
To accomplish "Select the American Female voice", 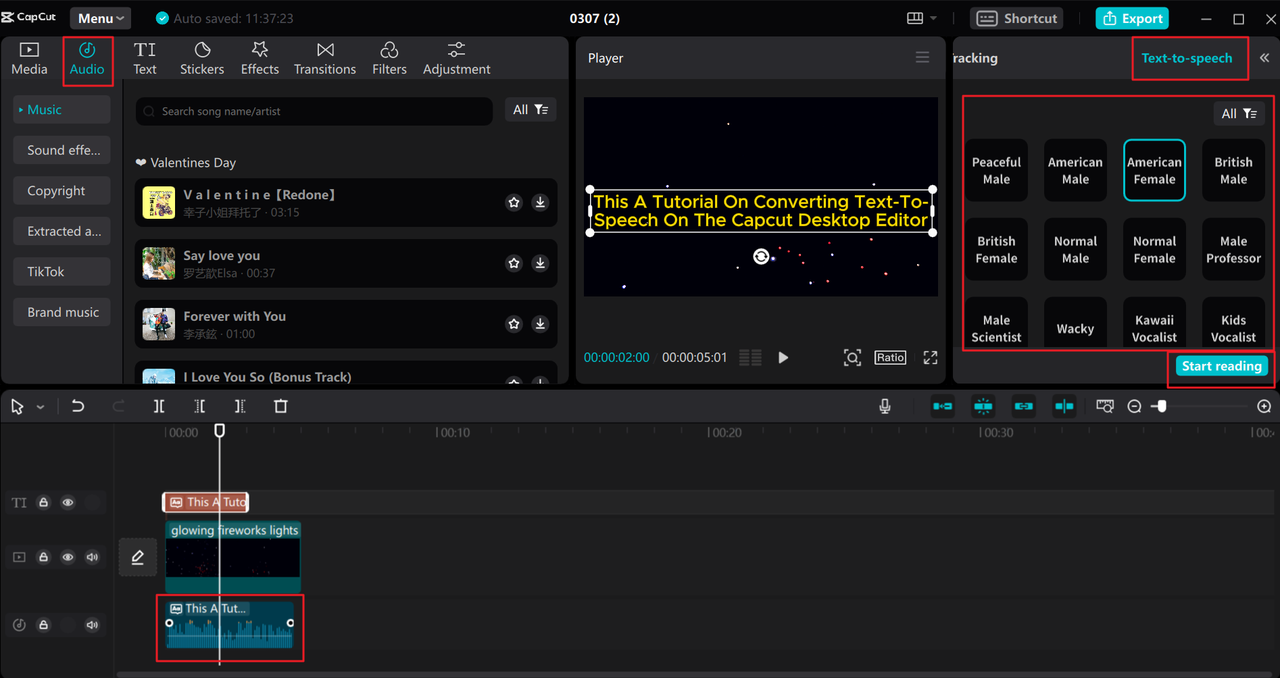I will tap(1154, 170).
